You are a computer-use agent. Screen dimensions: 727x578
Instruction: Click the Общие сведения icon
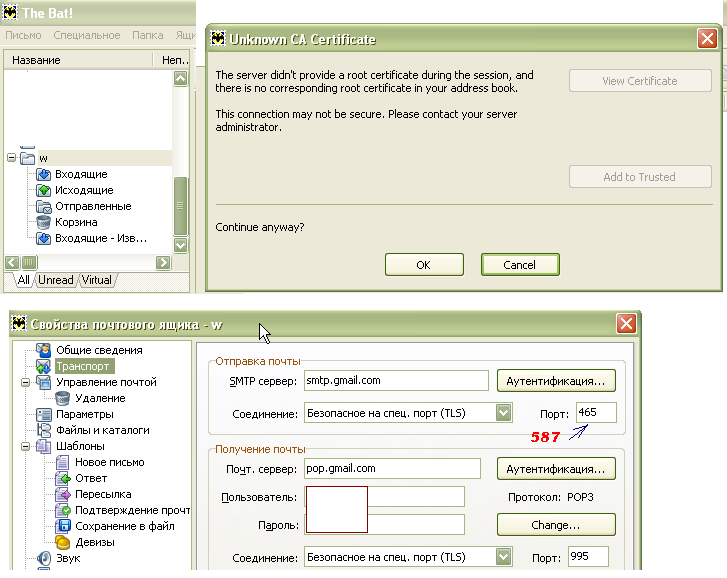pos(44,350)
